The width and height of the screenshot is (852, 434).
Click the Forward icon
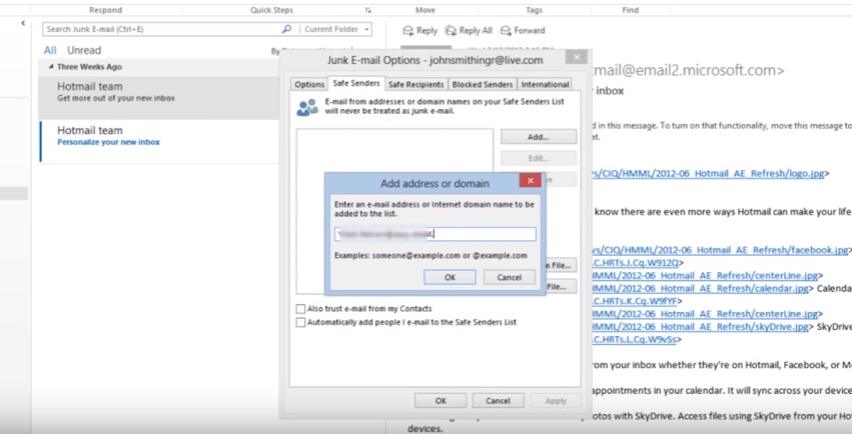pos(506,31)
